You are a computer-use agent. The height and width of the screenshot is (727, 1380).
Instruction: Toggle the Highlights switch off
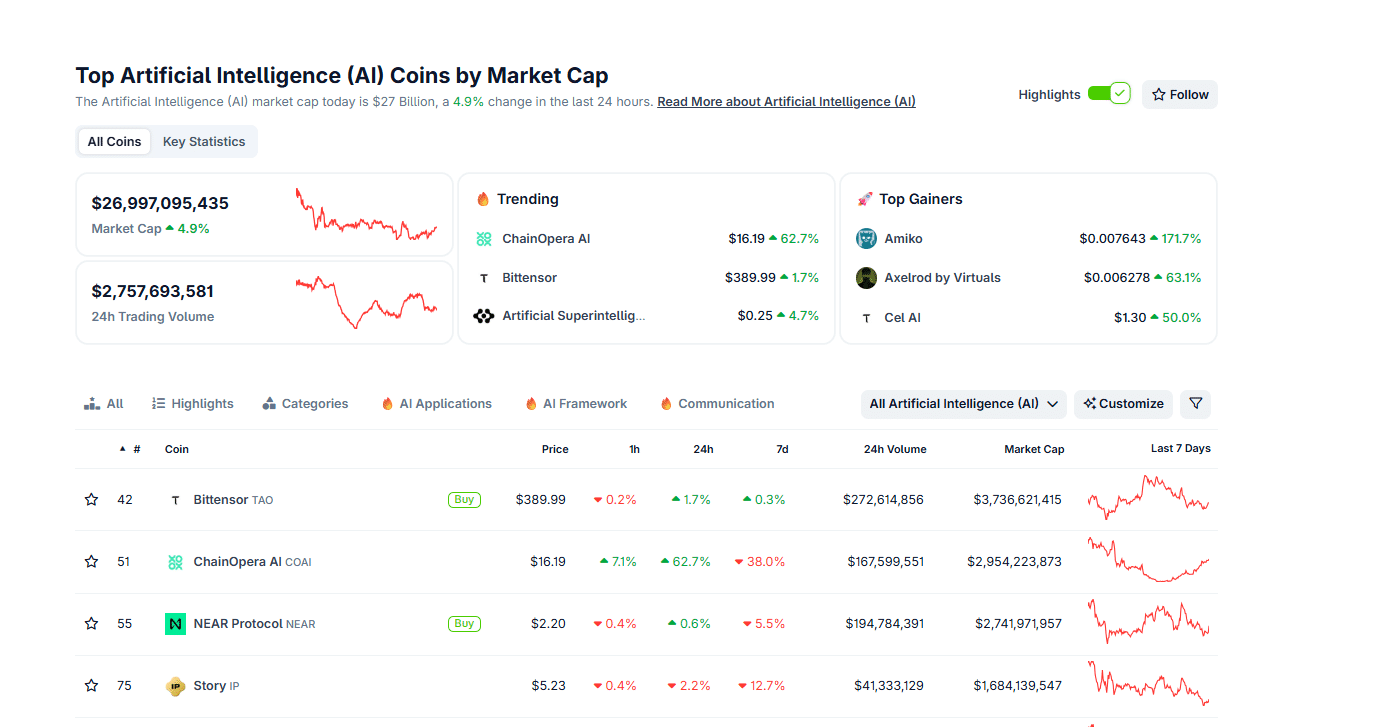[1108, 94]
